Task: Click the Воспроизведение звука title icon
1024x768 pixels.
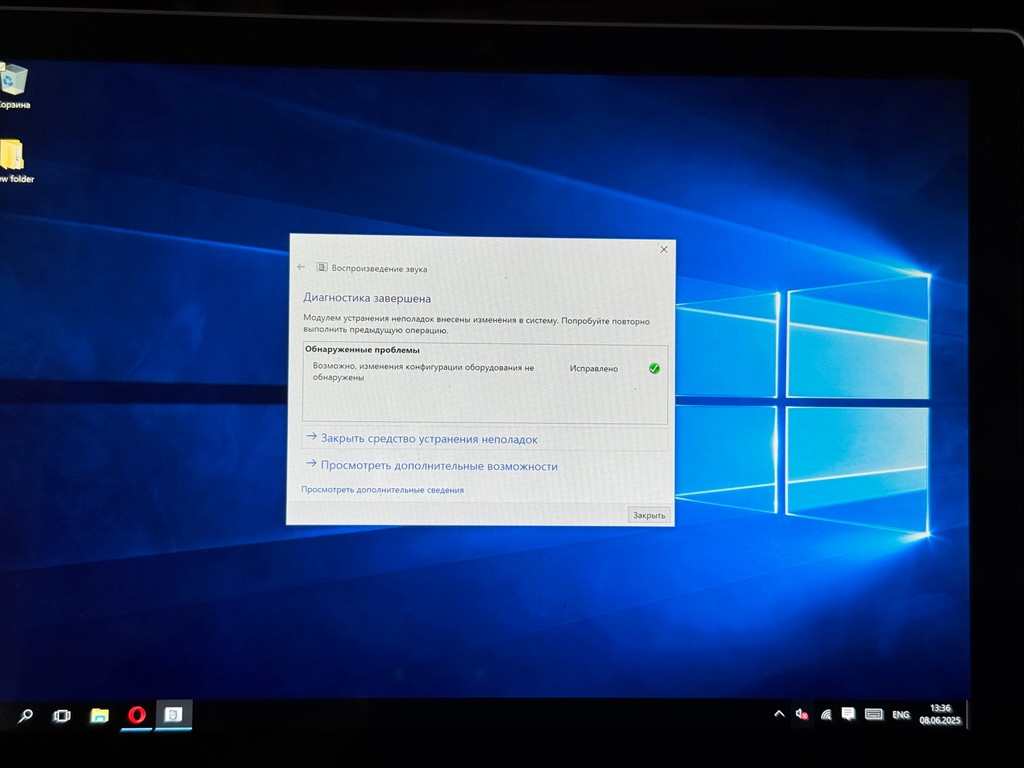Action: [322, 267]
